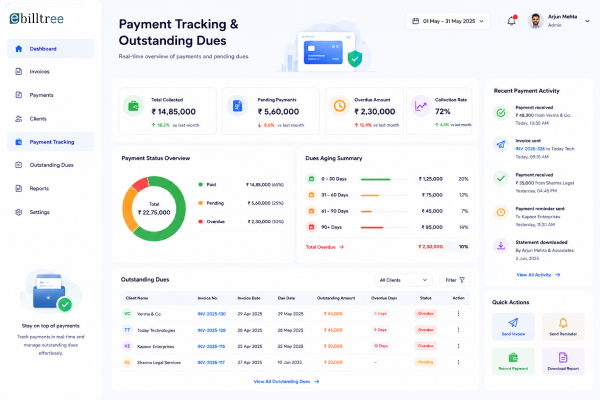
Task: Click the Download Report quick action
Action: click(x=563, y=361)
